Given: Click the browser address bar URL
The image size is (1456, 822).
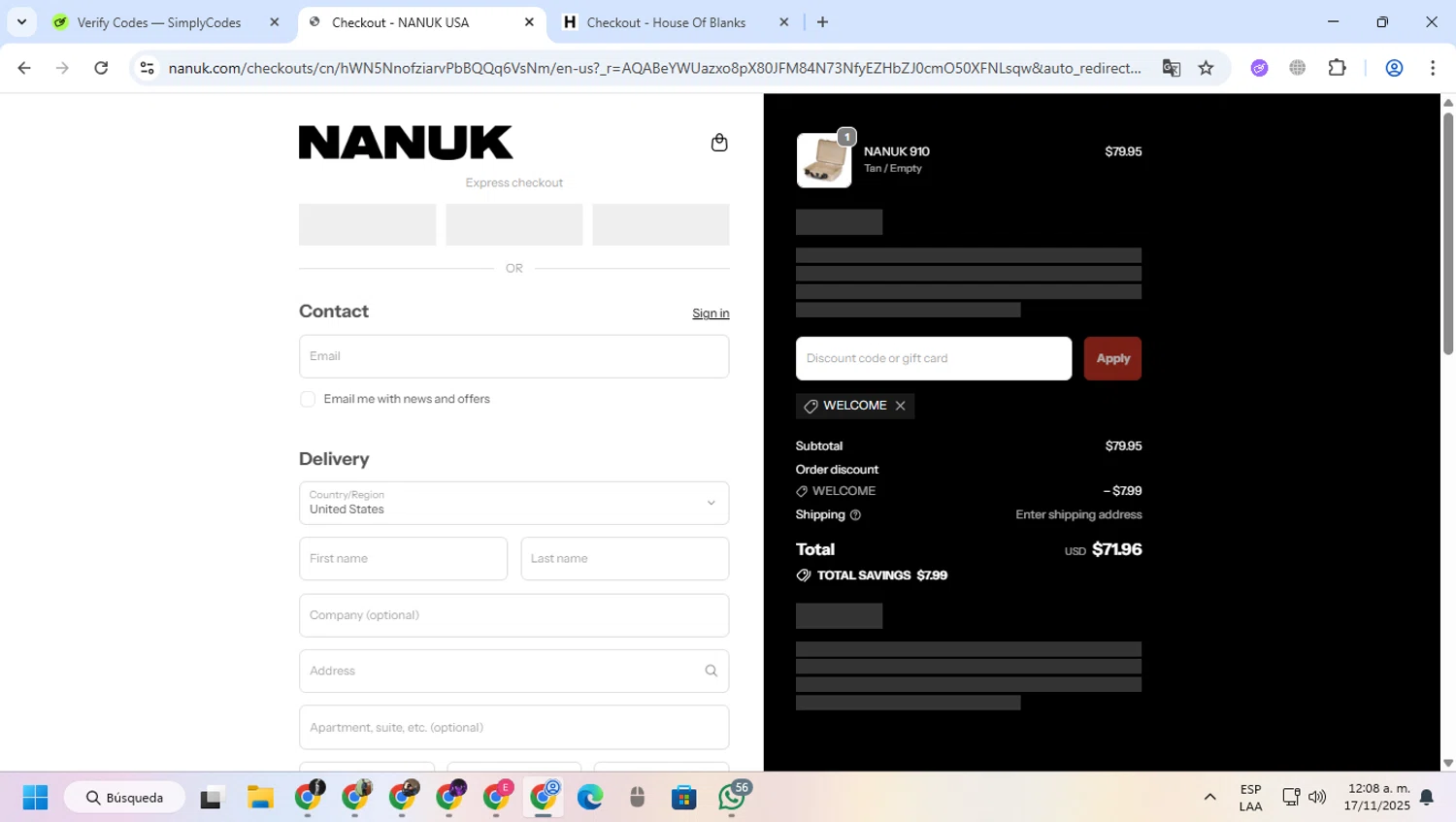Looking at the screenshot, I should click(654, 68).
